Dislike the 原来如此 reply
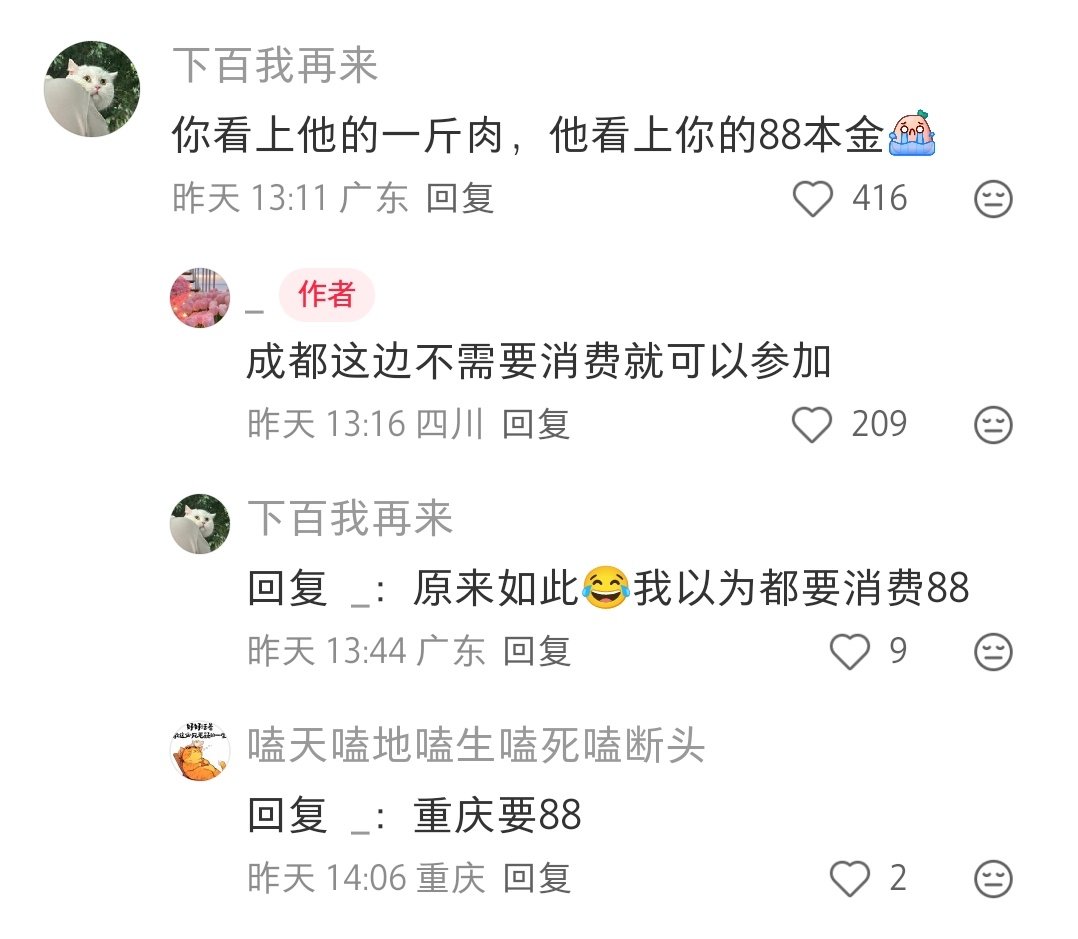Image resolution: width=1078 pixels, height=939 pixels. tap(993, 652)
